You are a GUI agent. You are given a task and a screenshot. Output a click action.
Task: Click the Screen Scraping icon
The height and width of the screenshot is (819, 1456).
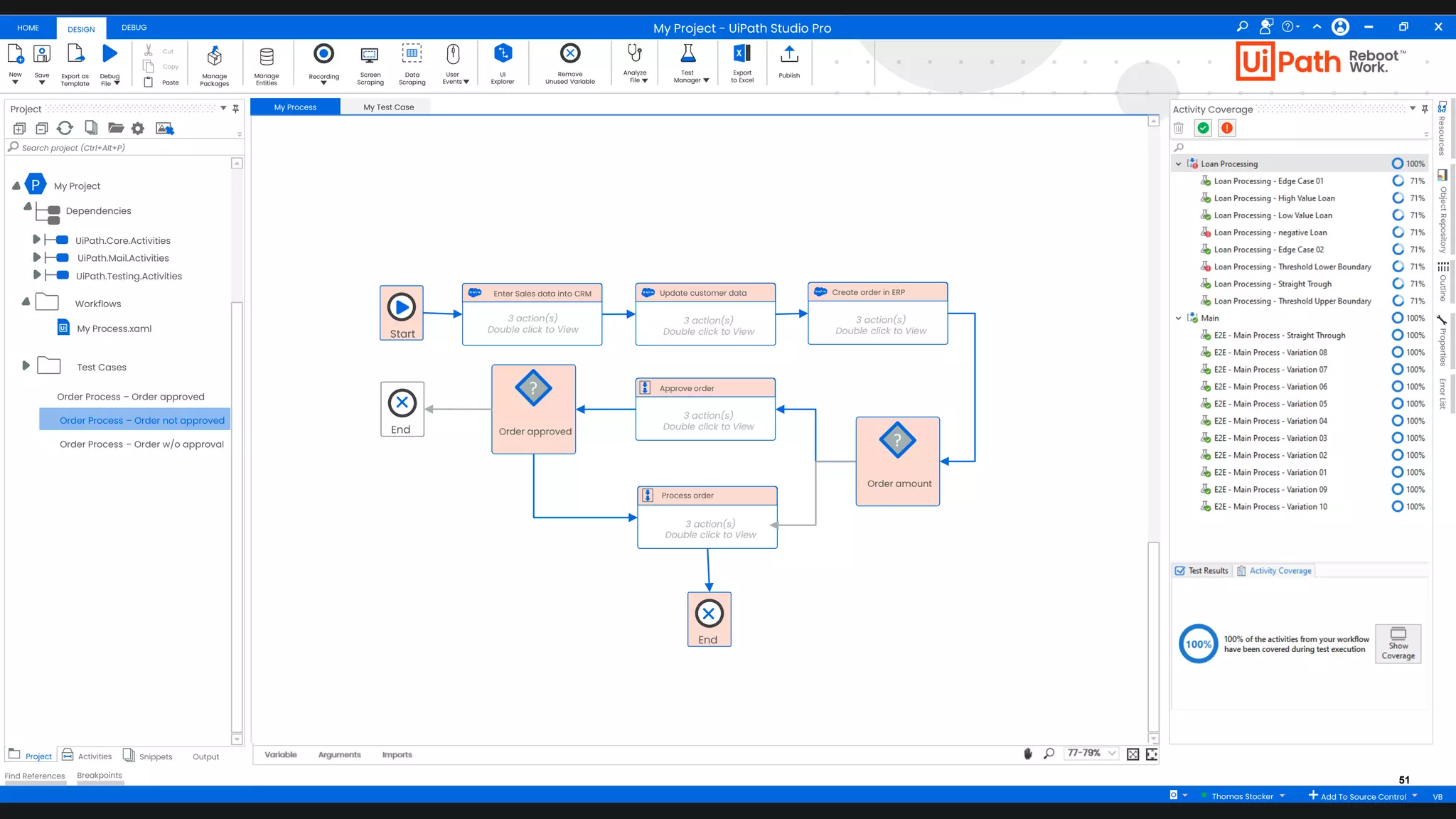tap(370, 55)
